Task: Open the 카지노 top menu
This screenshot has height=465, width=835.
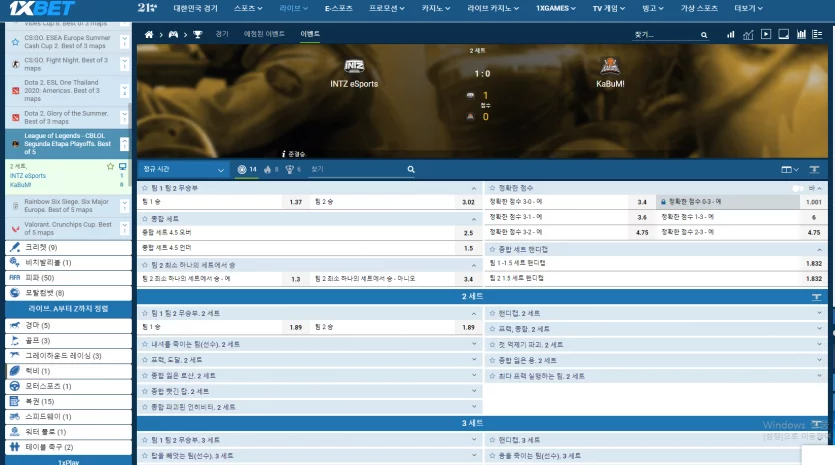Action: [x=436, y=8]
